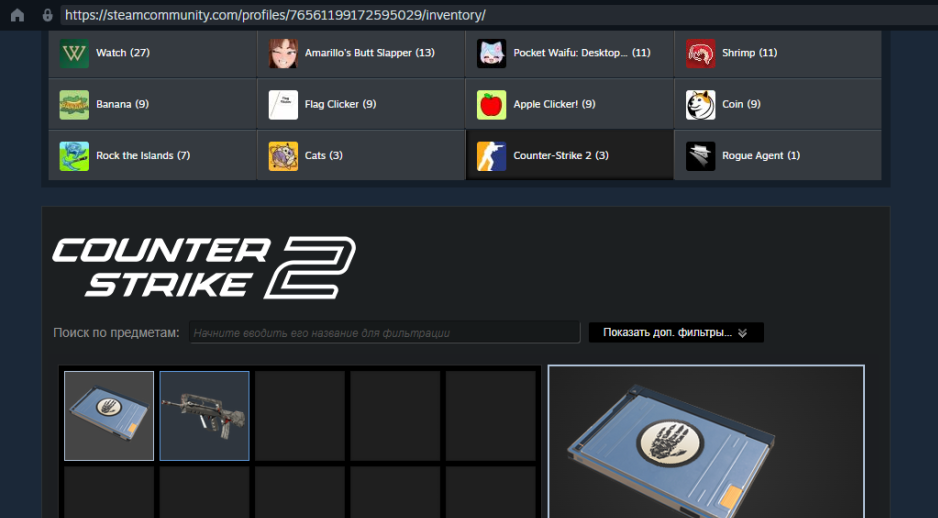
Task: Open the Cats (3) inventory tab
Action: tap(361, 156)
